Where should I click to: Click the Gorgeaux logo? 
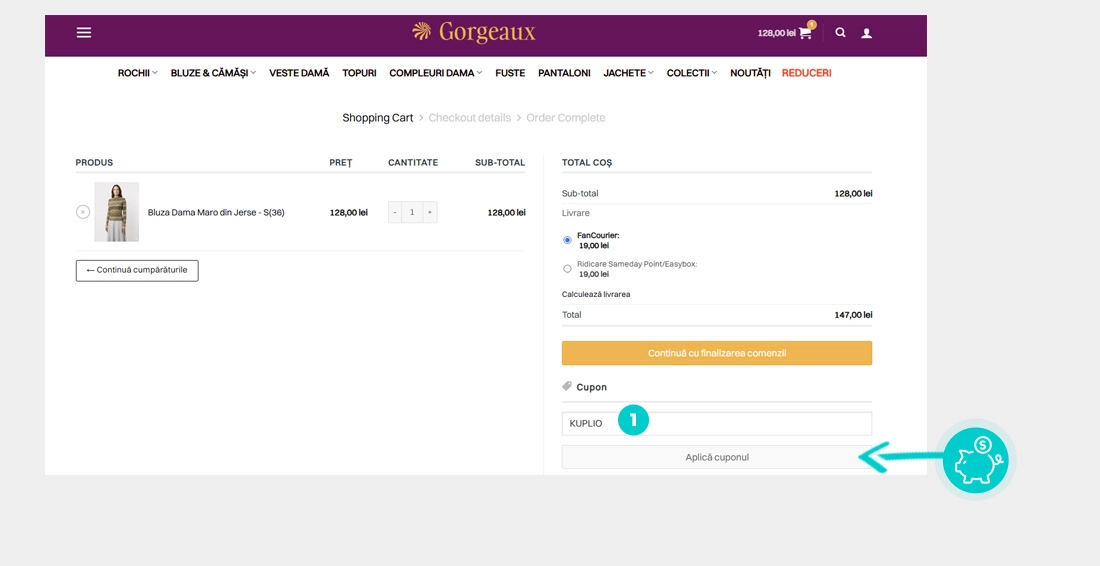474,32
